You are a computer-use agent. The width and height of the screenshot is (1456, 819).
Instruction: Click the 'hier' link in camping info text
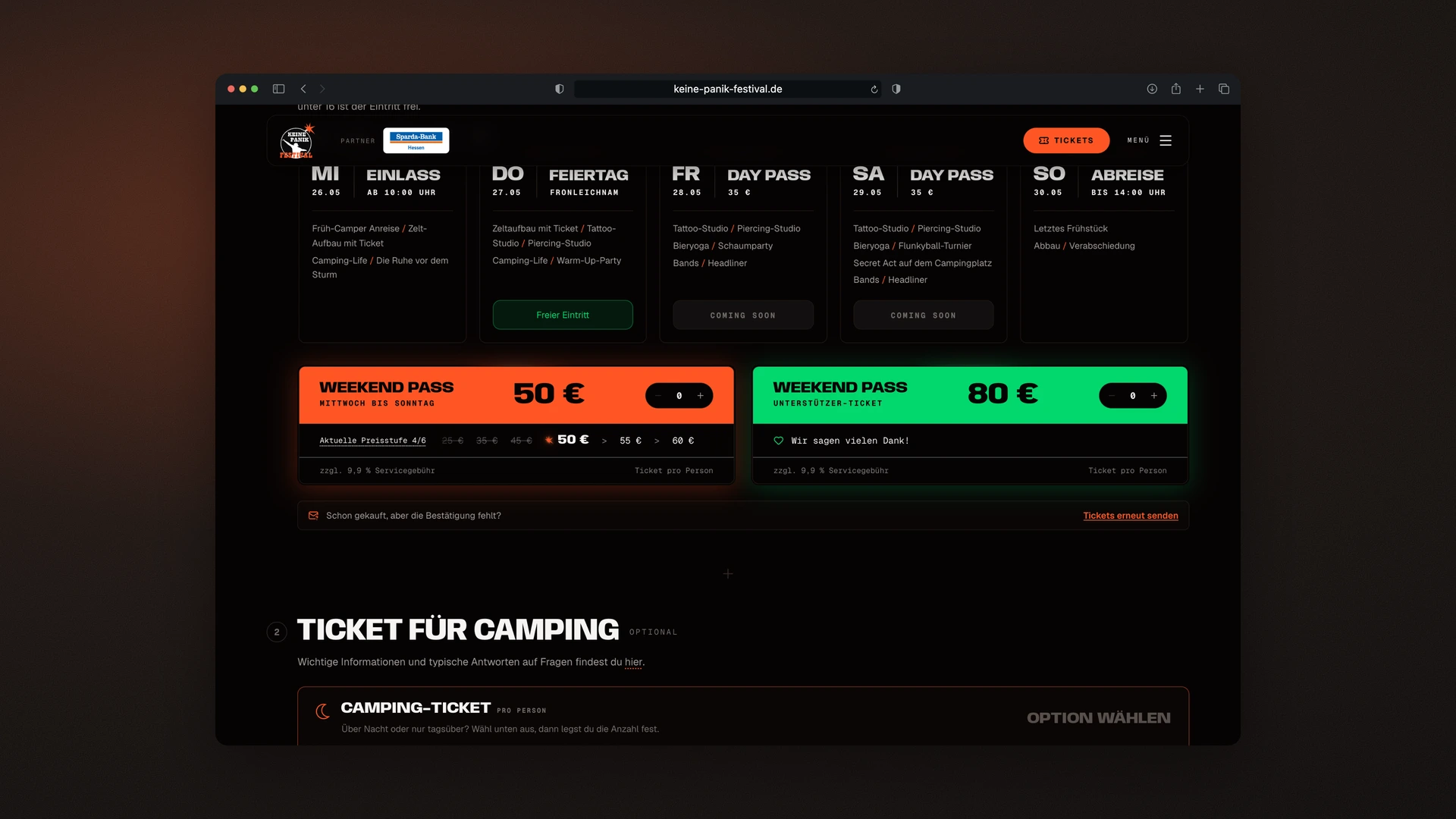point(633,662)
